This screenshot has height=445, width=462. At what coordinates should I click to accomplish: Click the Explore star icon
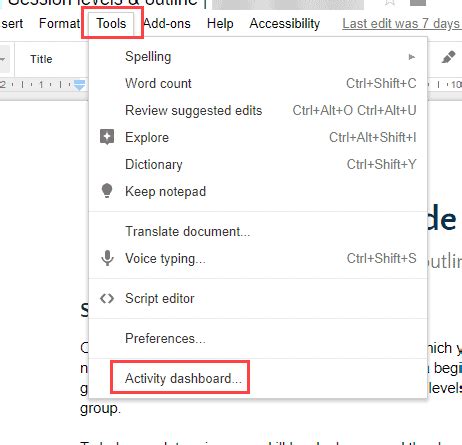pyautogui.click(x=107, y=137)
